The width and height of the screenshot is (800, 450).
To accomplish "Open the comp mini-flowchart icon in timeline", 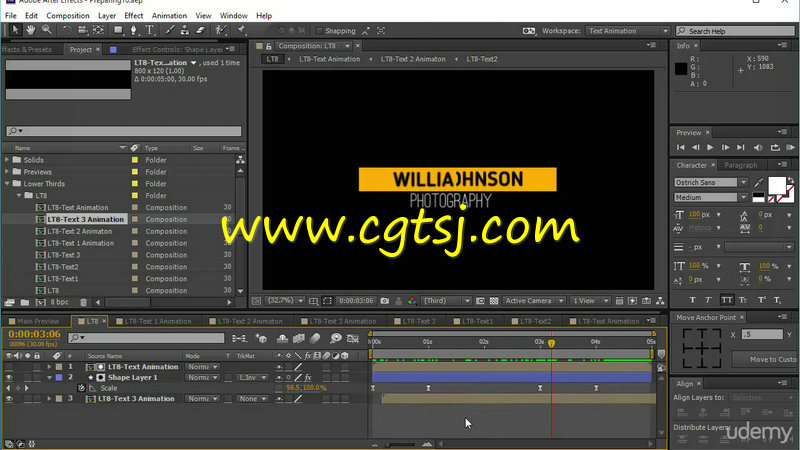I will tap(239, 338).
